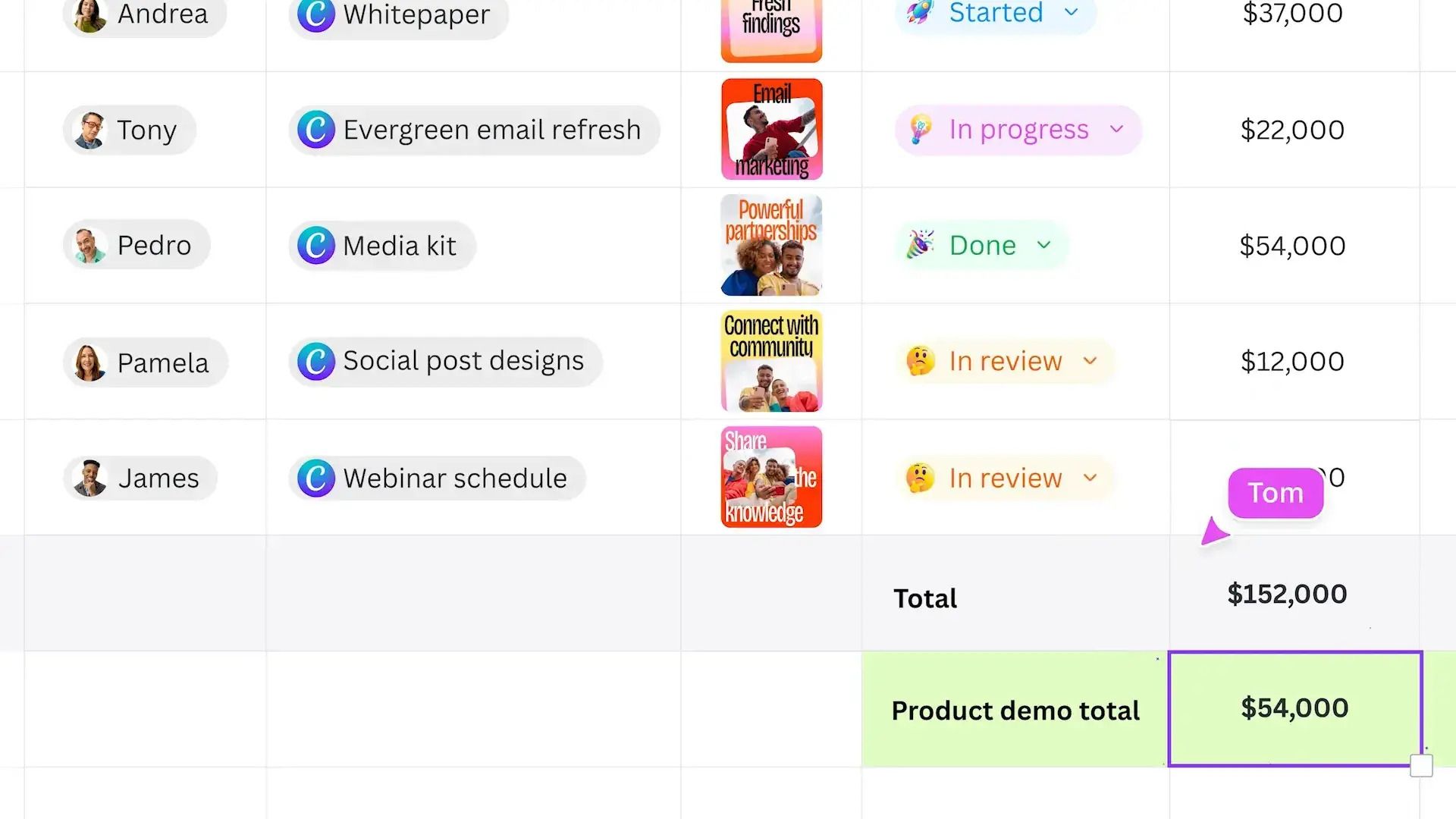Open the Powerful partnerships thumbnail
1456x819 pixels.
[x=771, y=245]
